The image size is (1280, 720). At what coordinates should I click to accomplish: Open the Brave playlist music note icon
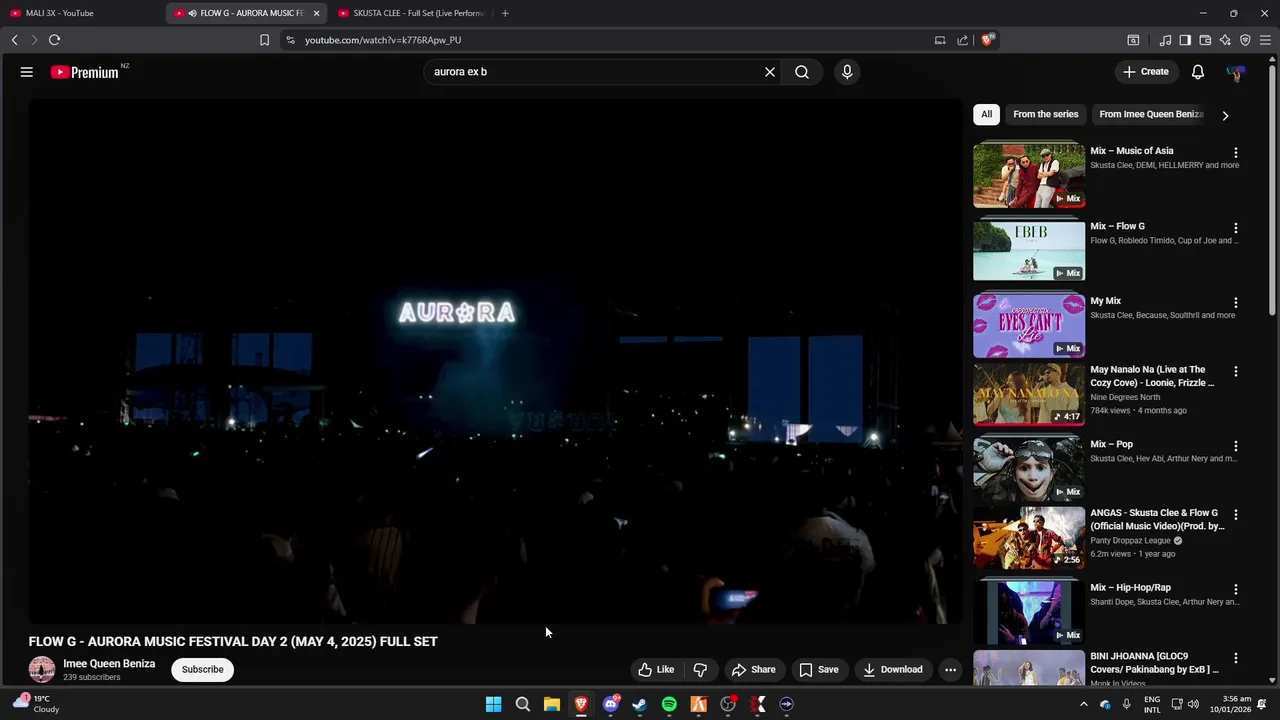(1165, 40)
